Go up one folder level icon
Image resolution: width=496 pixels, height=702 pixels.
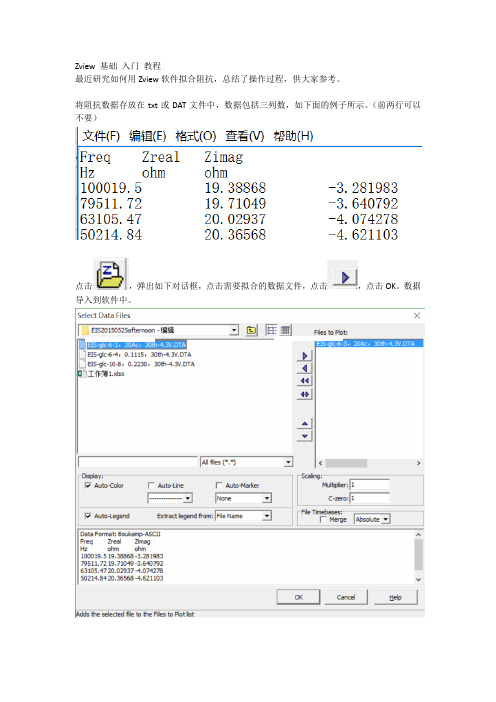click(252, 330)
